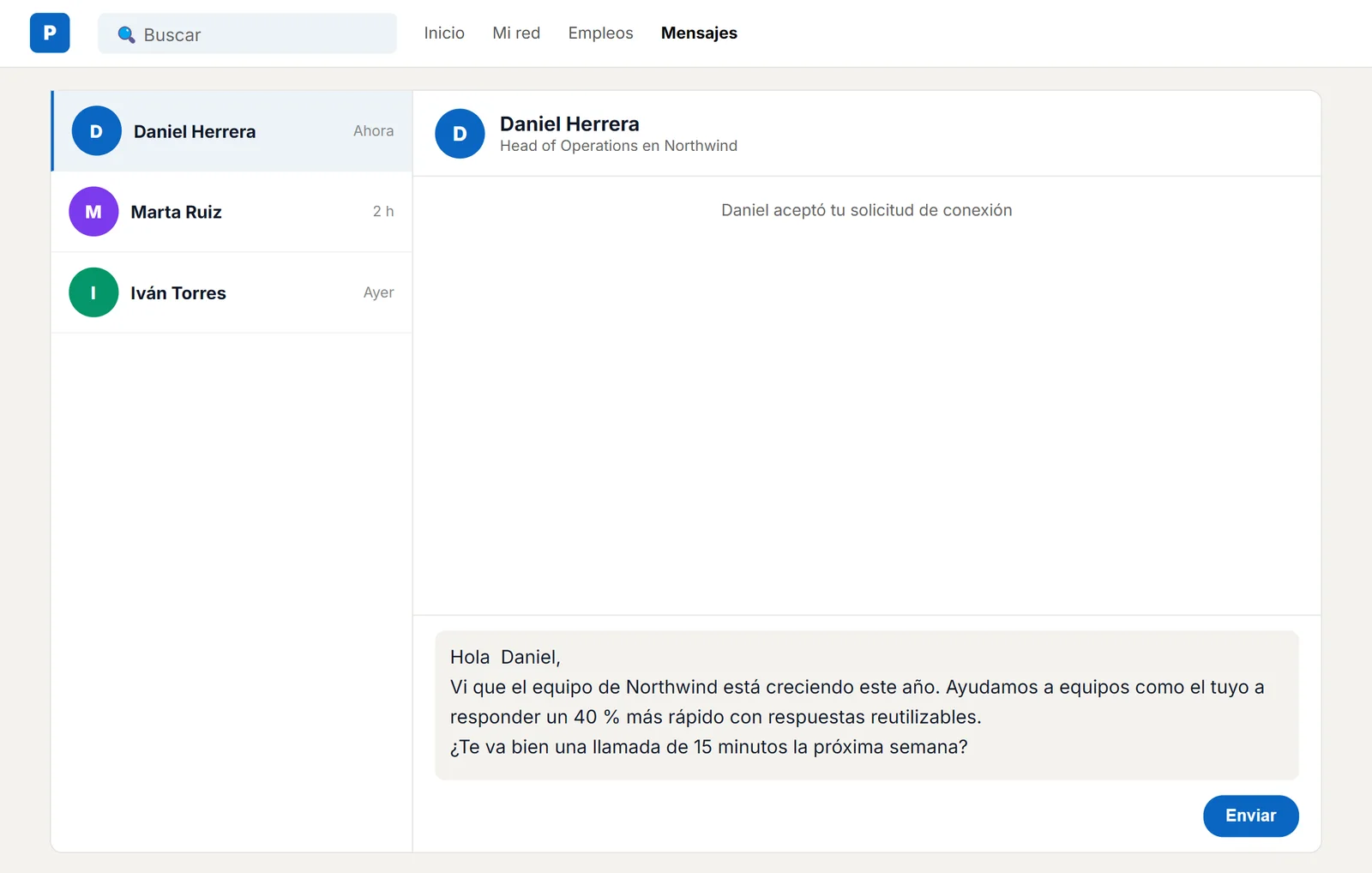Click into the message compose box
The image size is (1372, 873).
(867, 705)
